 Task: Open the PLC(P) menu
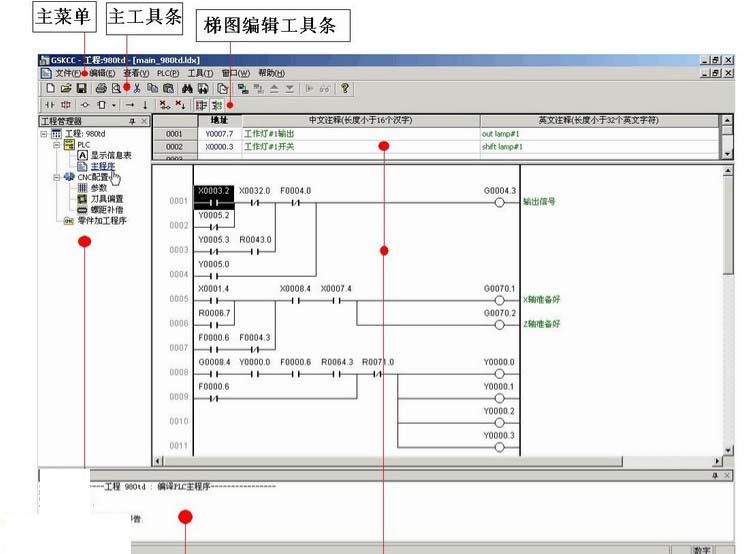(x=168, y=73)
